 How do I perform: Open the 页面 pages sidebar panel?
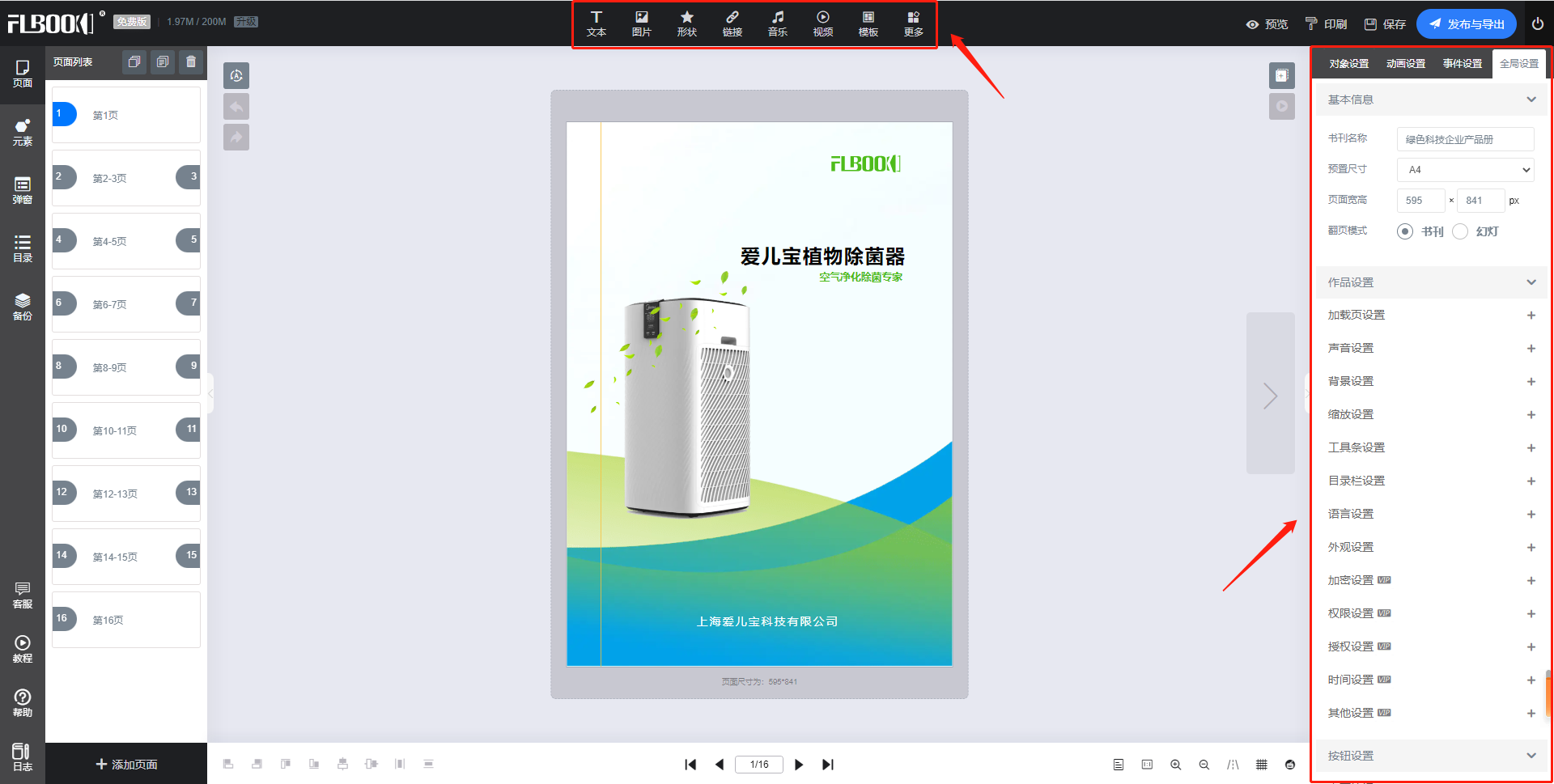click(23, 74)
